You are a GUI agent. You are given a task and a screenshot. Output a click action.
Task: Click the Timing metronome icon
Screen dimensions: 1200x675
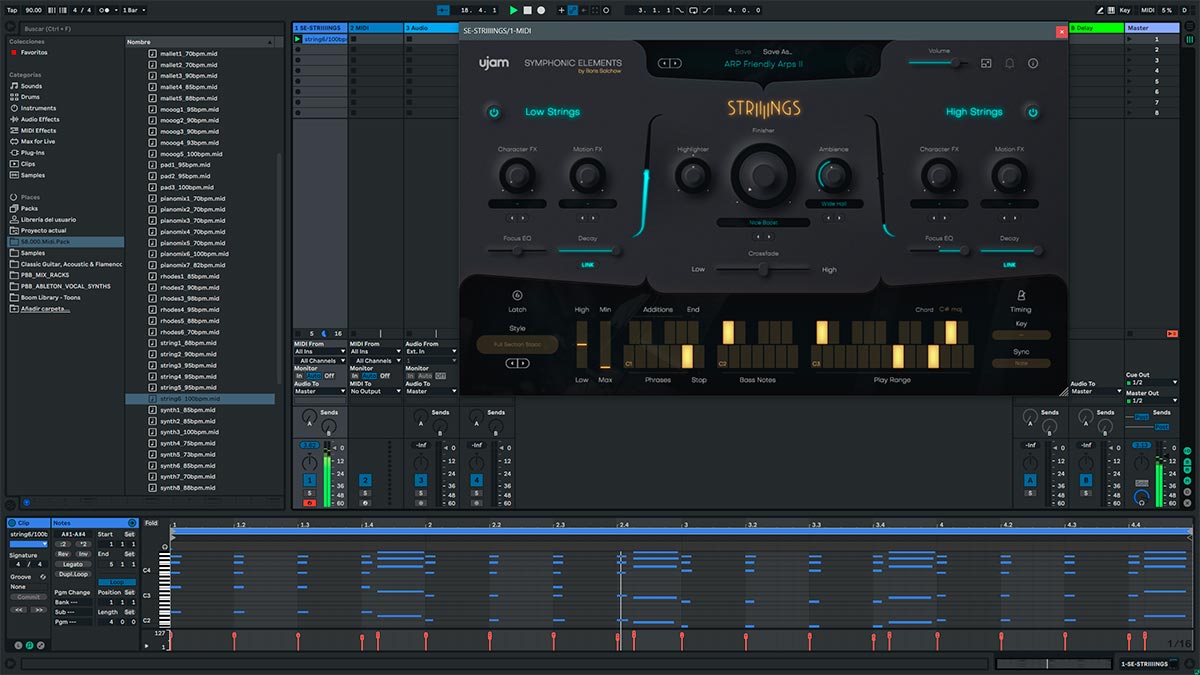[x=1021, y=295]
